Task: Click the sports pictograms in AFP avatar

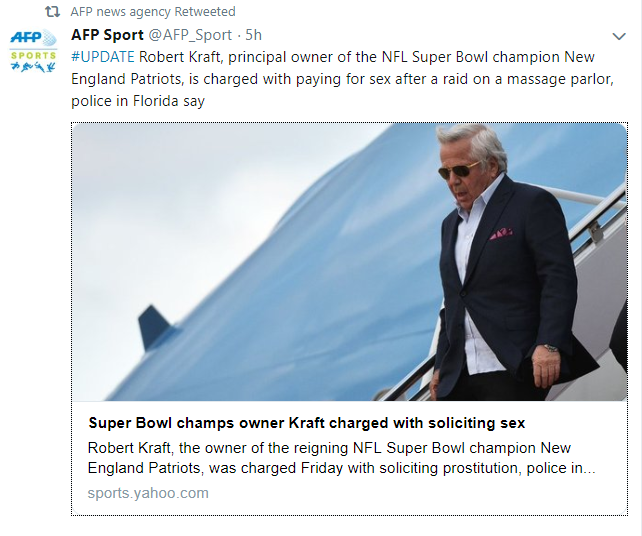Action: [x=33, y=66]
